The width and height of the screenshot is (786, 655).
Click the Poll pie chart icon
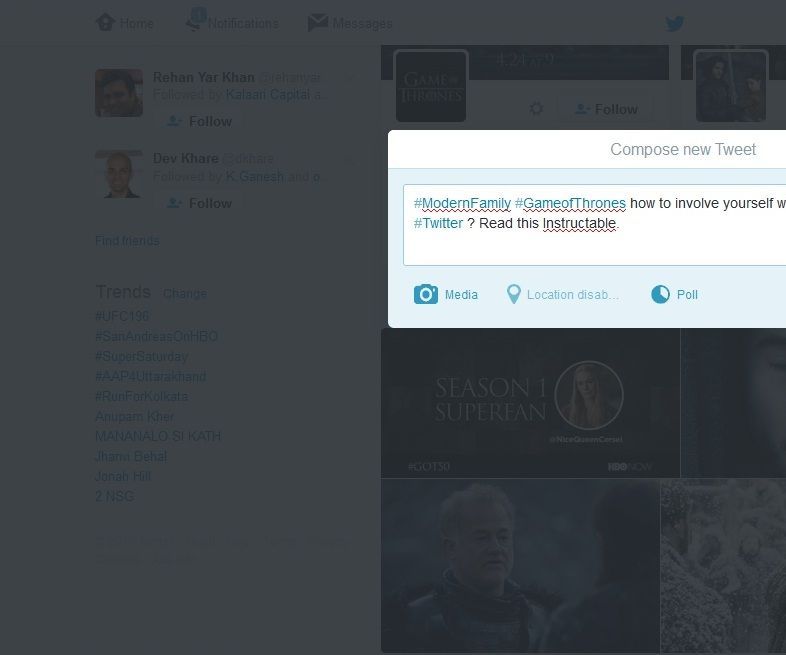[660, 294]
